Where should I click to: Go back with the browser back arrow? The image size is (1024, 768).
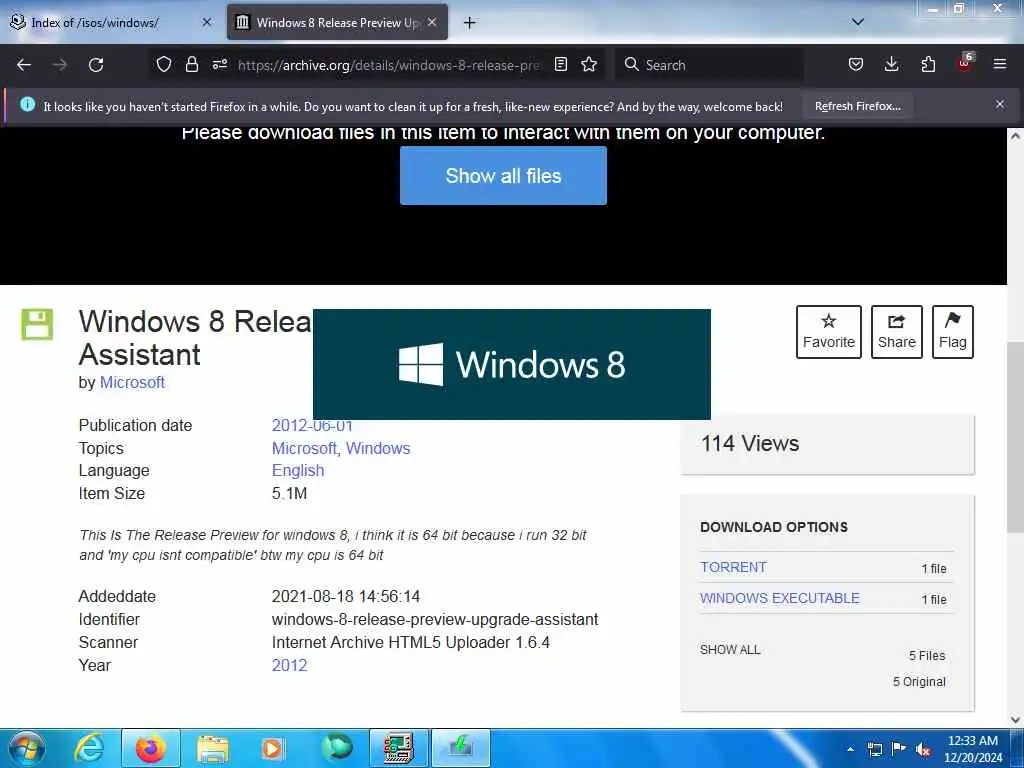(24, 65)
